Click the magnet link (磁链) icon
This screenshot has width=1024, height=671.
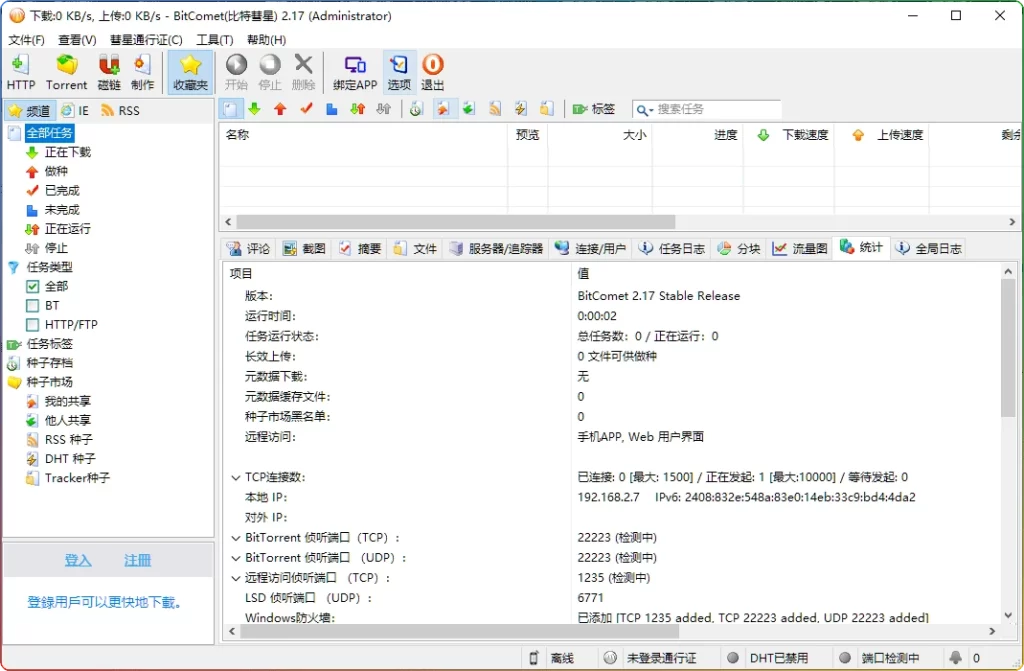(x=108, y=73)
